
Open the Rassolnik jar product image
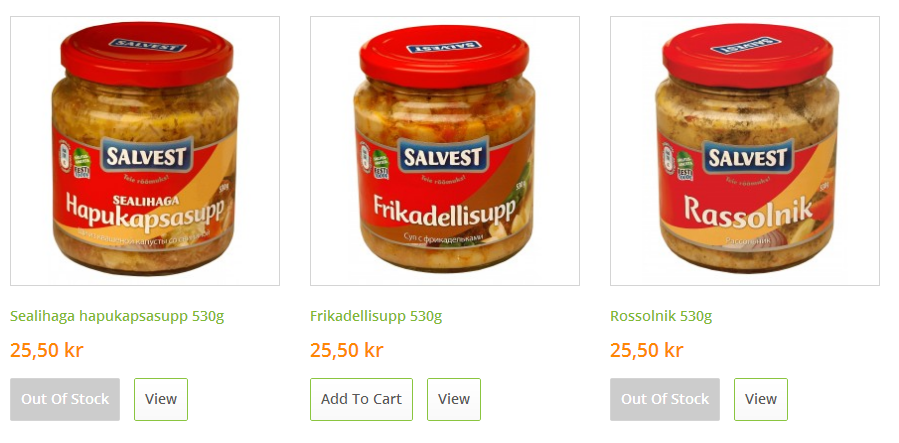tap(745, 151)
